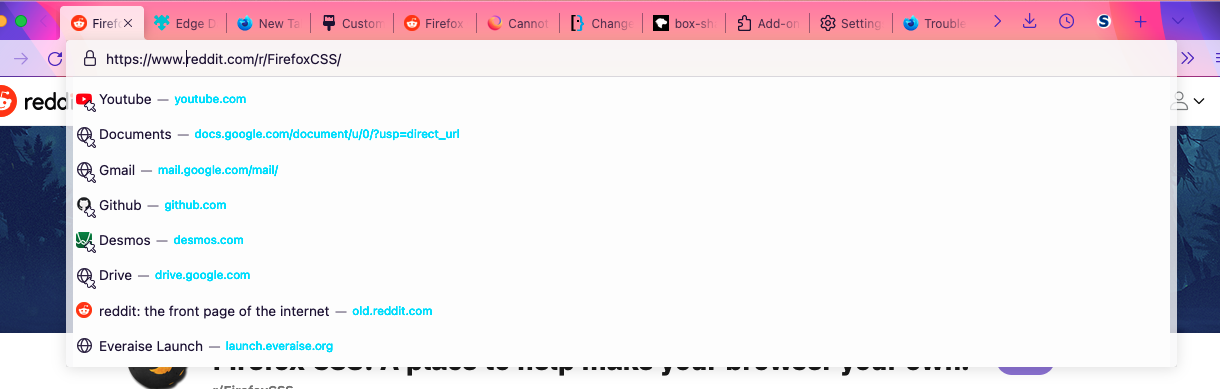Image resolution: width=1220 pixels, height=389 pixels.
Task: Switch to the box-shadow tab
Action: [683, 22]
